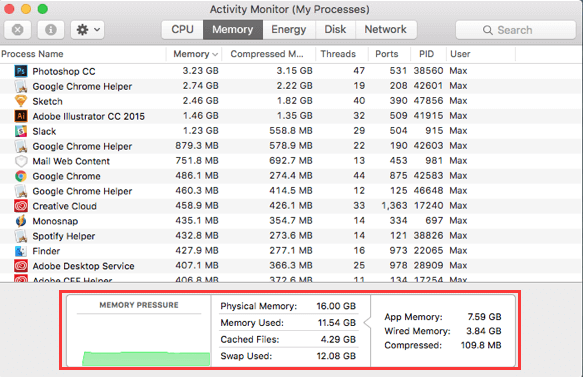Click the Wired Memory 3.84 GB value
The width and height of the screenshot is (583, 377).
[484, 331]
